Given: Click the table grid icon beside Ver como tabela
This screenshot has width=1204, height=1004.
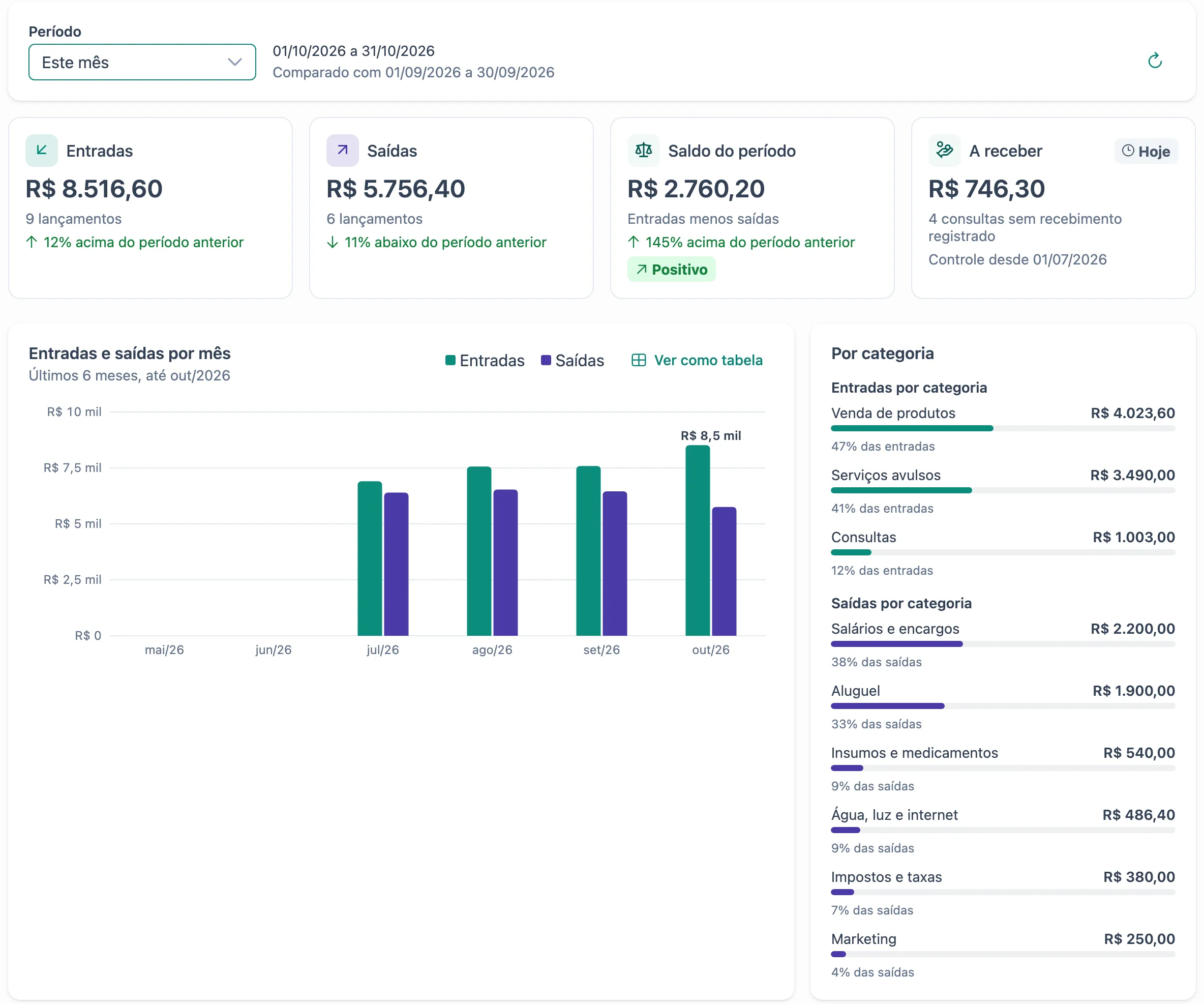Looking at the screenshot, I should click(x=638, y=360).
